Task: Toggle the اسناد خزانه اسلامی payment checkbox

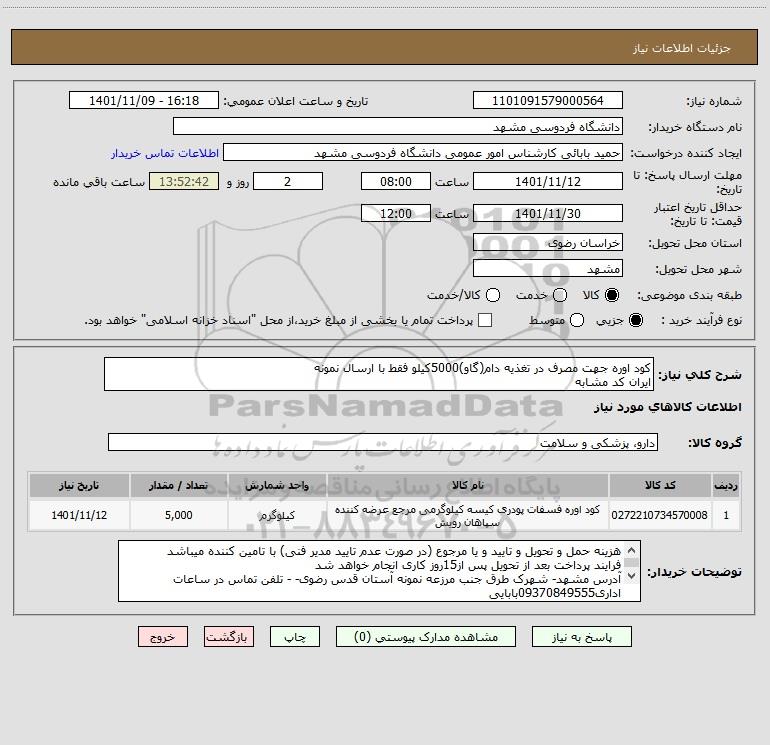Action: [485, 320]
